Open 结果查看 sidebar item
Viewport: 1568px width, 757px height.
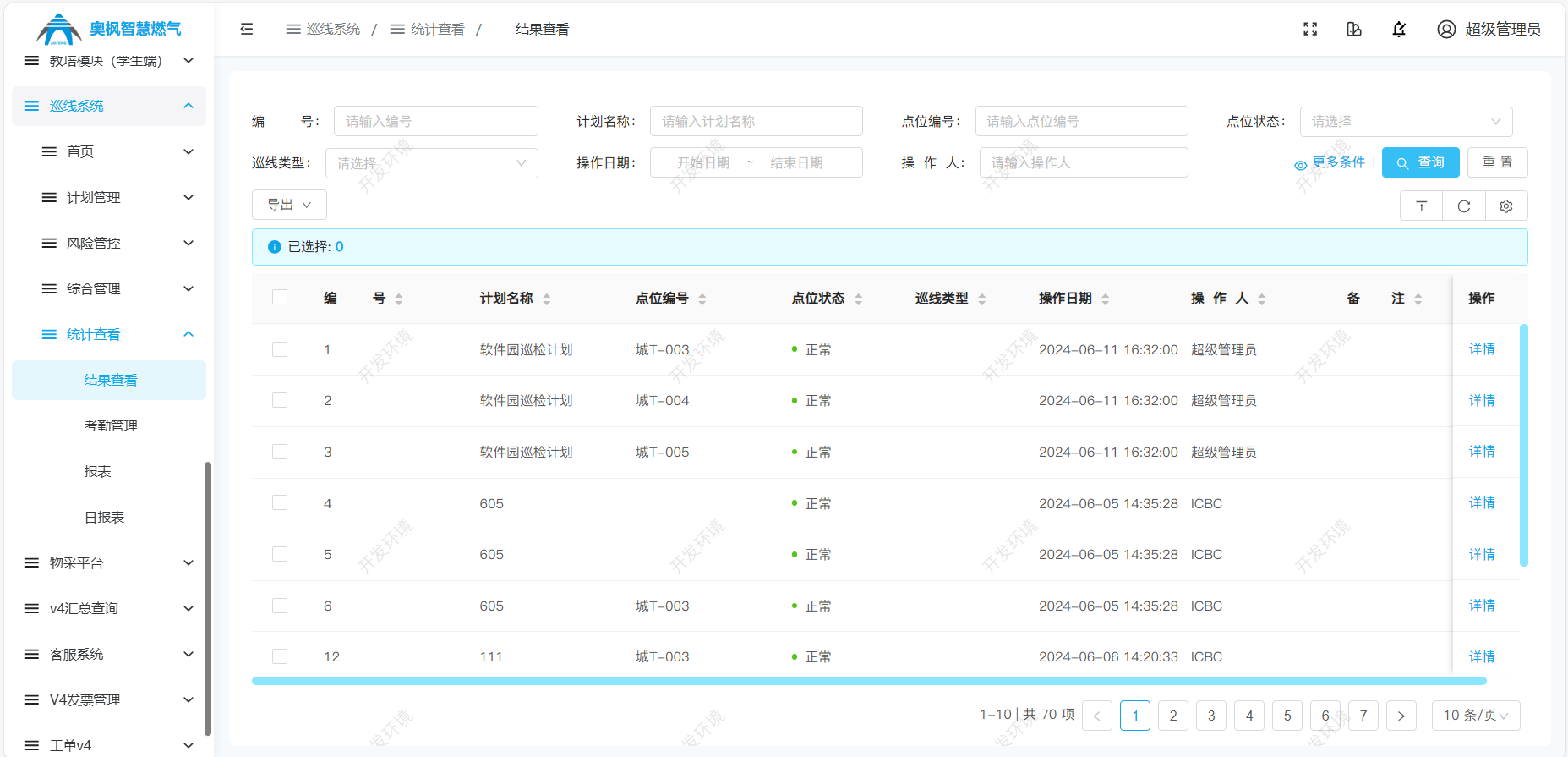109,380
